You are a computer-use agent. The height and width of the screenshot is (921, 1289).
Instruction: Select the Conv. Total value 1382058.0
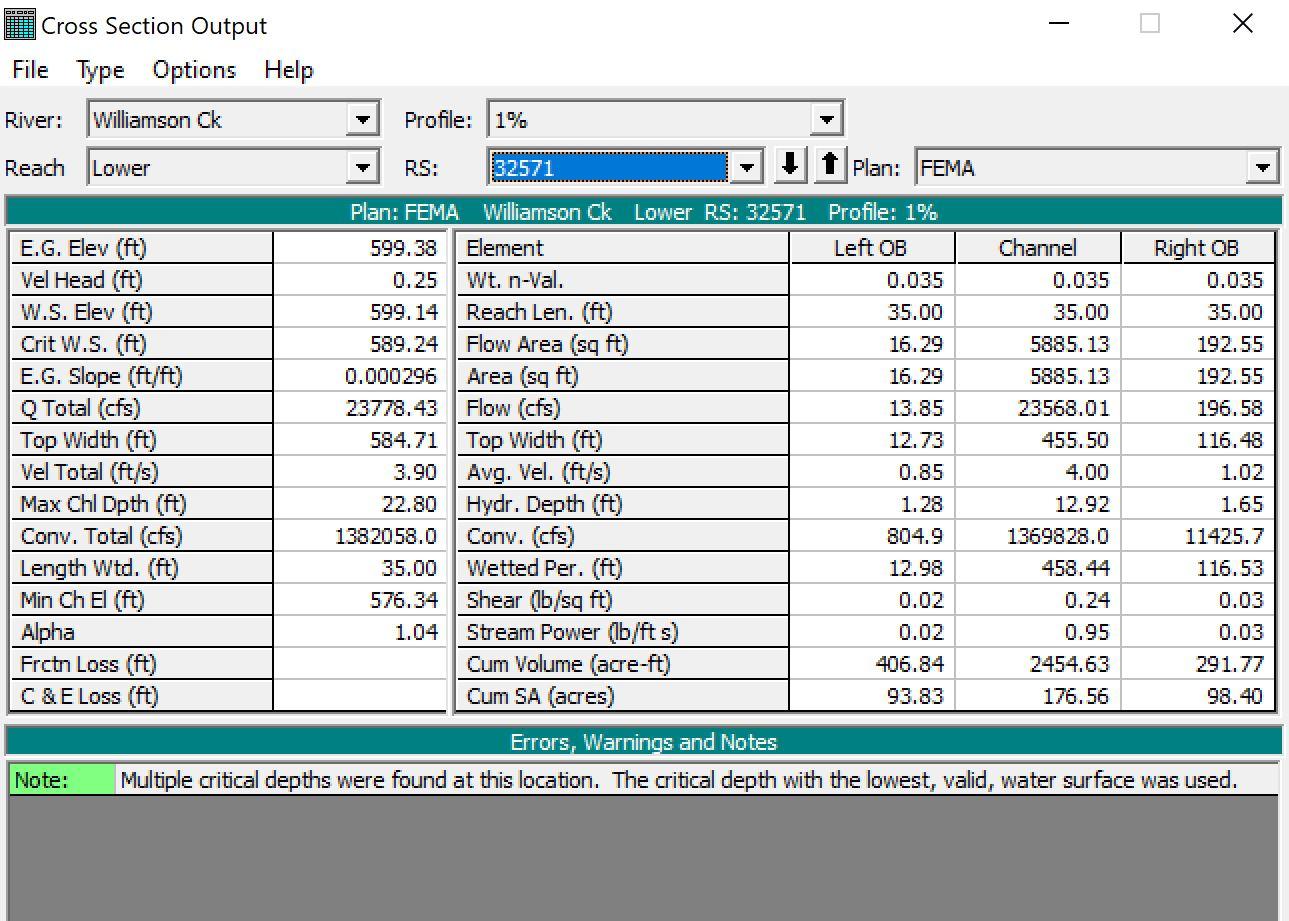359,536
